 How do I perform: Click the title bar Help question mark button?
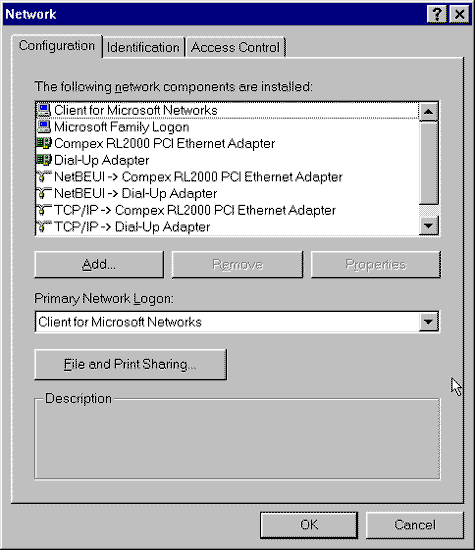pyautogui.click(x=437, y=14)
